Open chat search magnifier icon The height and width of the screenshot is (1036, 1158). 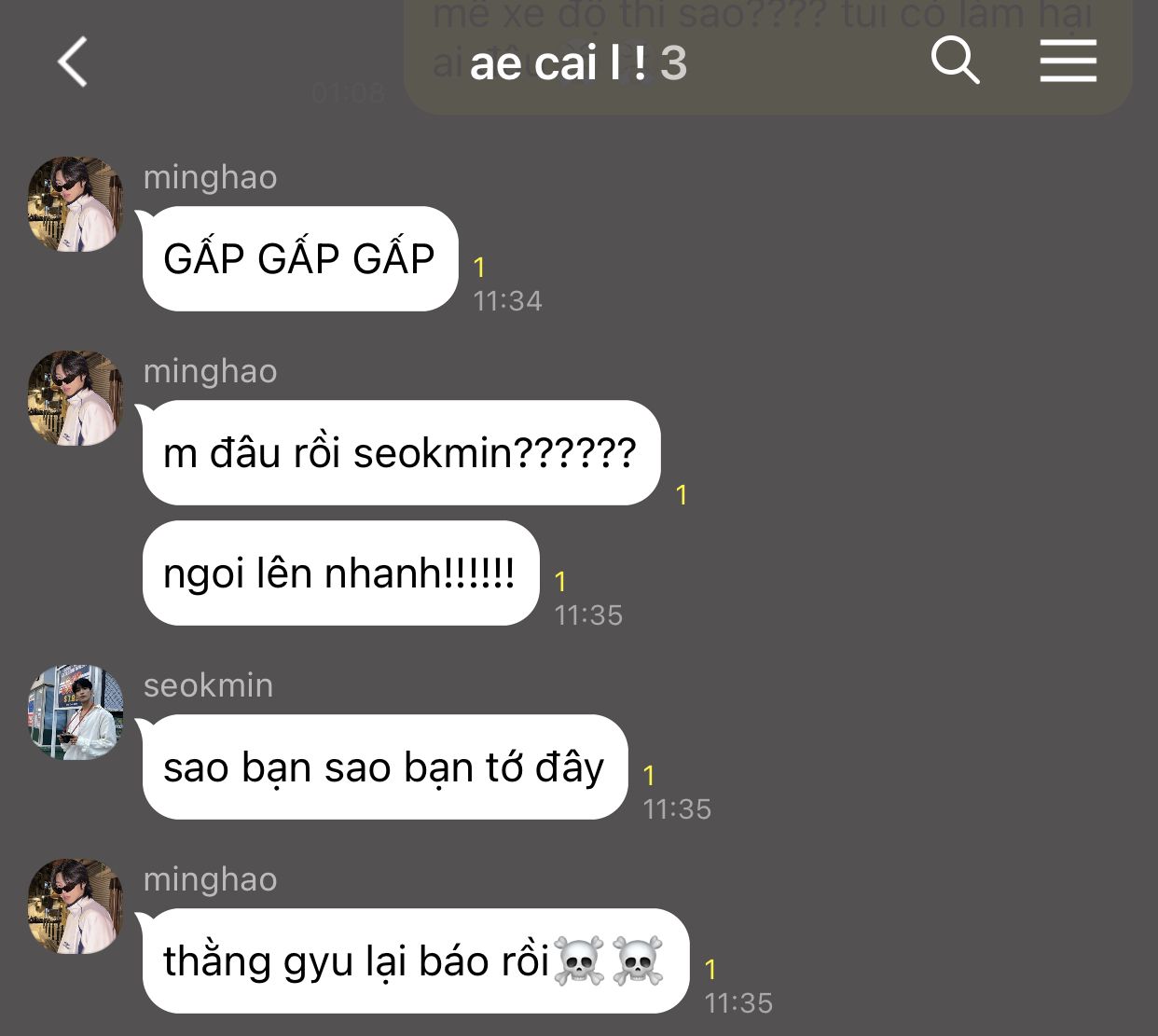pyautogui.click(x=956, y=62)
